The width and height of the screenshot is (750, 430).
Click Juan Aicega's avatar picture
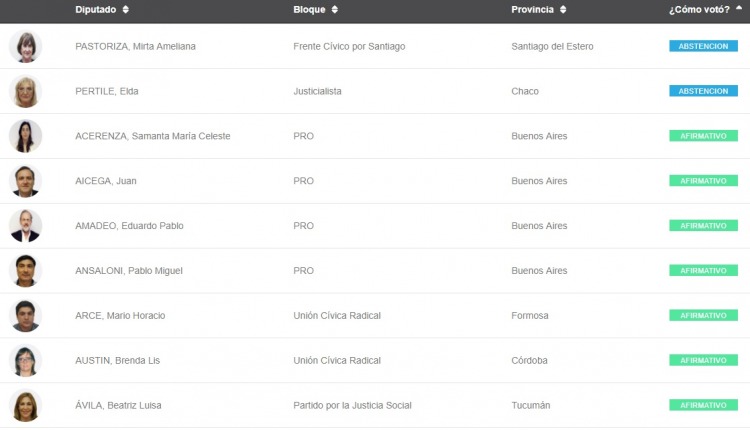[x=25, y=181]
